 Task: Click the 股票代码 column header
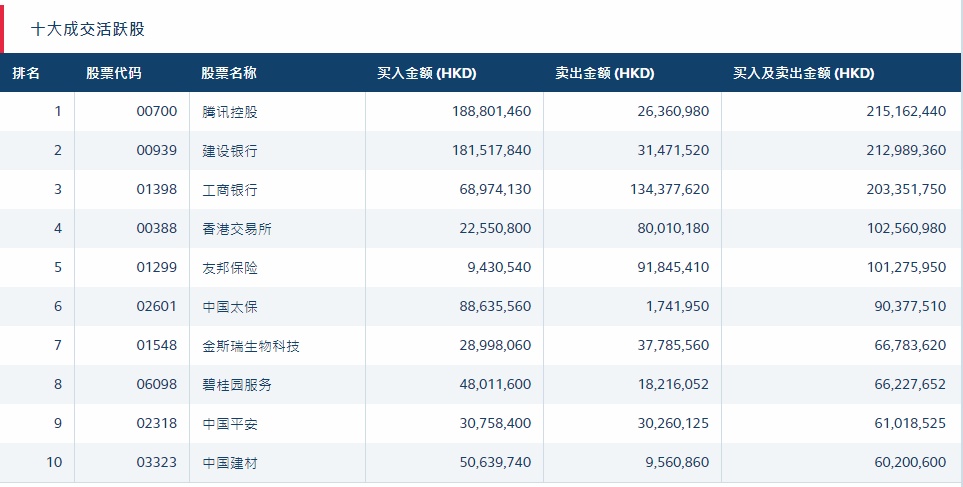point(113,73)
